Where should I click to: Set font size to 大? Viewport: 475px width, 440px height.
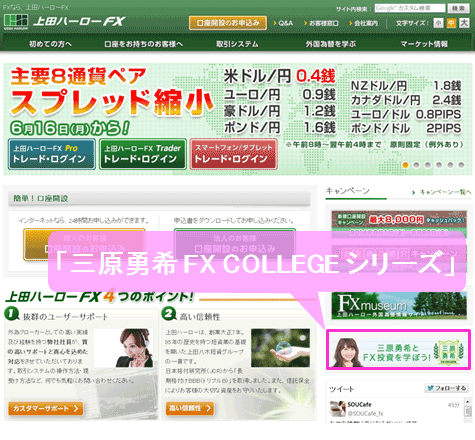pos(464,23)
